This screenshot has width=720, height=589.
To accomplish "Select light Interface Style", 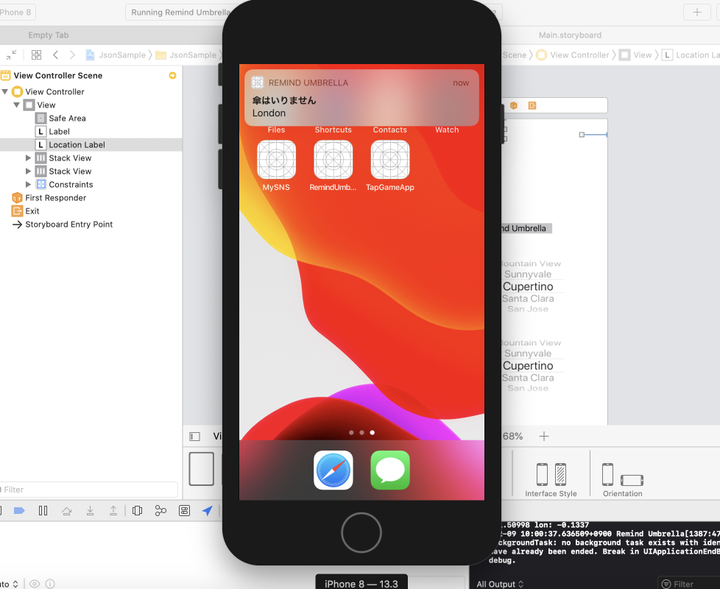I will click(x=542, y=474).
